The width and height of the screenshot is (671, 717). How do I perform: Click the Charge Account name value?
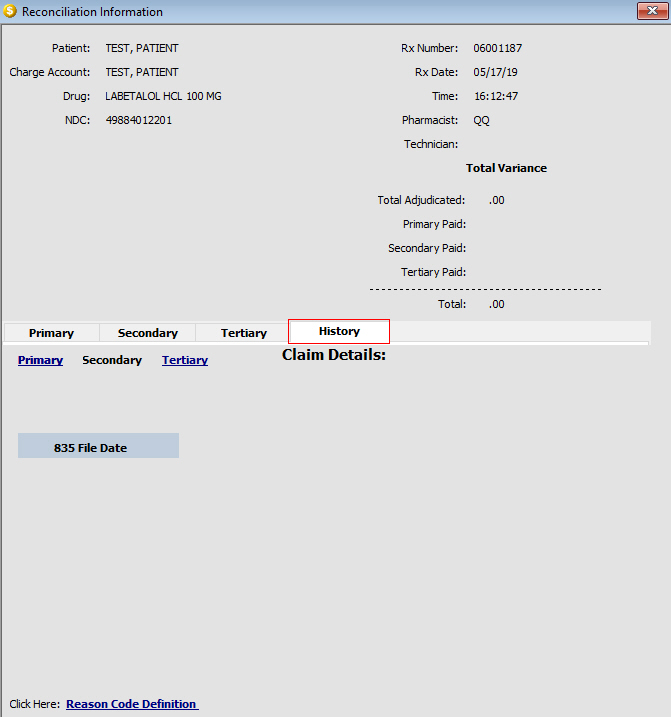pyautogui.click(x=142, y=72)
